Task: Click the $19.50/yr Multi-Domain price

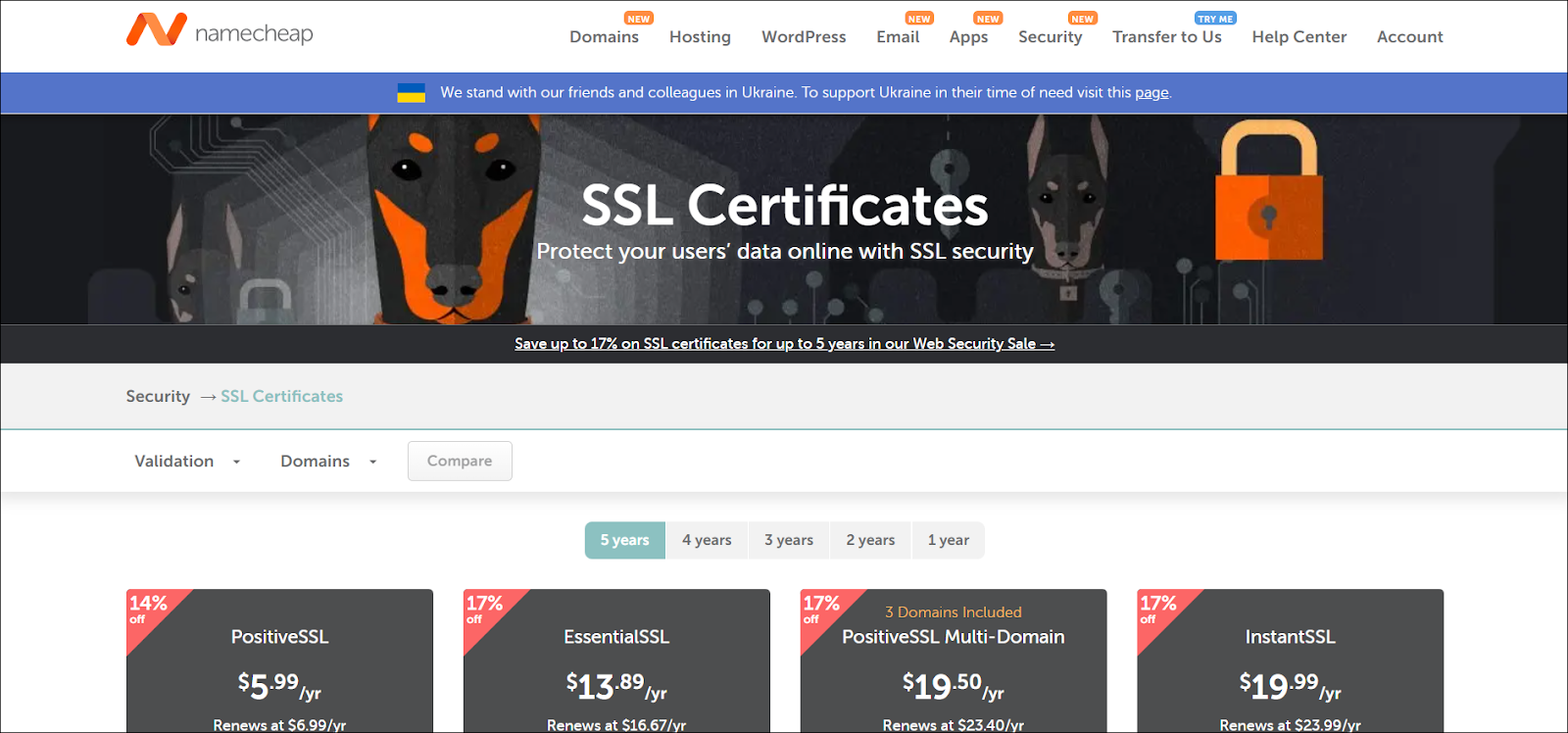Action: (954, 686)
